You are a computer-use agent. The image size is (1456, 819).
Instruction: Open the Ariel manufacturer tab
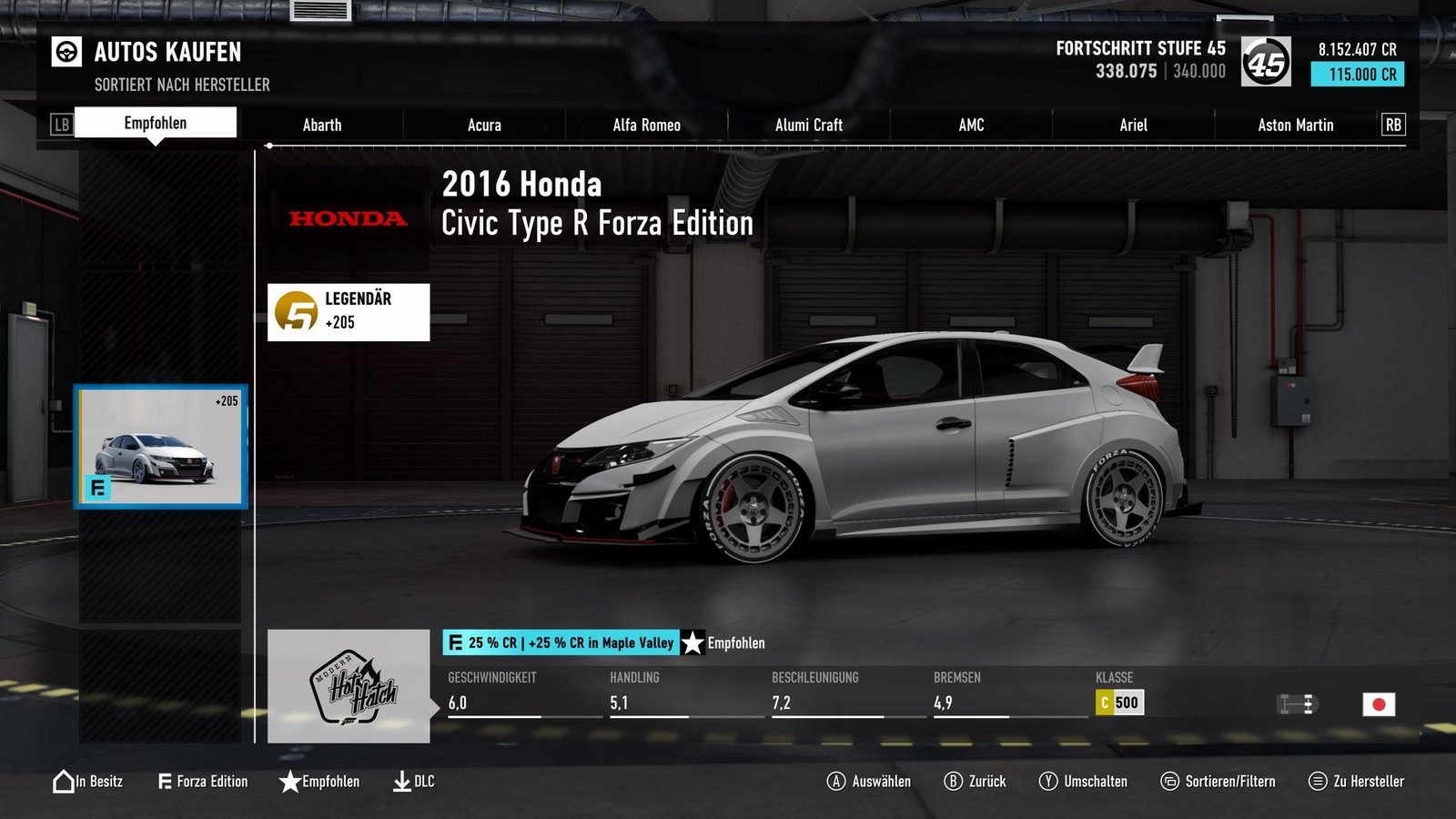click(x=1133, y=125)
